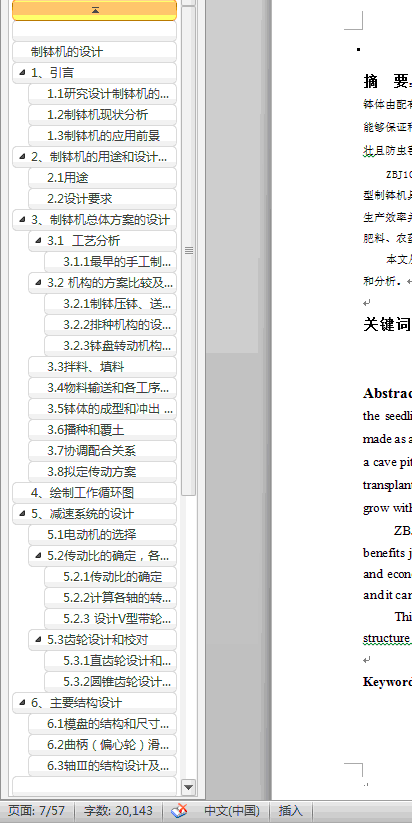Jump to 5.1电动机的选择
Viewport: 412px width, 823px height.
click(x=102, y=534)
